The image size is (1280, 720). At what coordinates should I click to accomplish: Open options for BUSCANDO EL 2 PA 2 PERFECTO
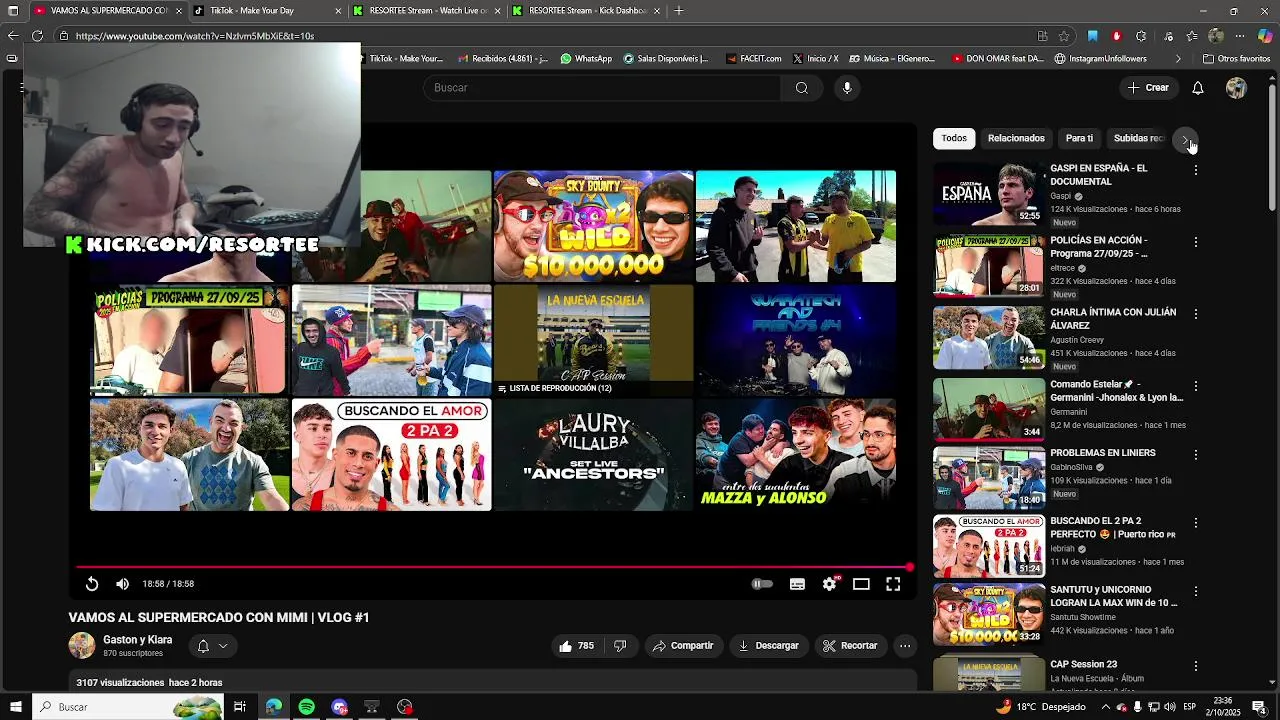tap(1195, 524)
